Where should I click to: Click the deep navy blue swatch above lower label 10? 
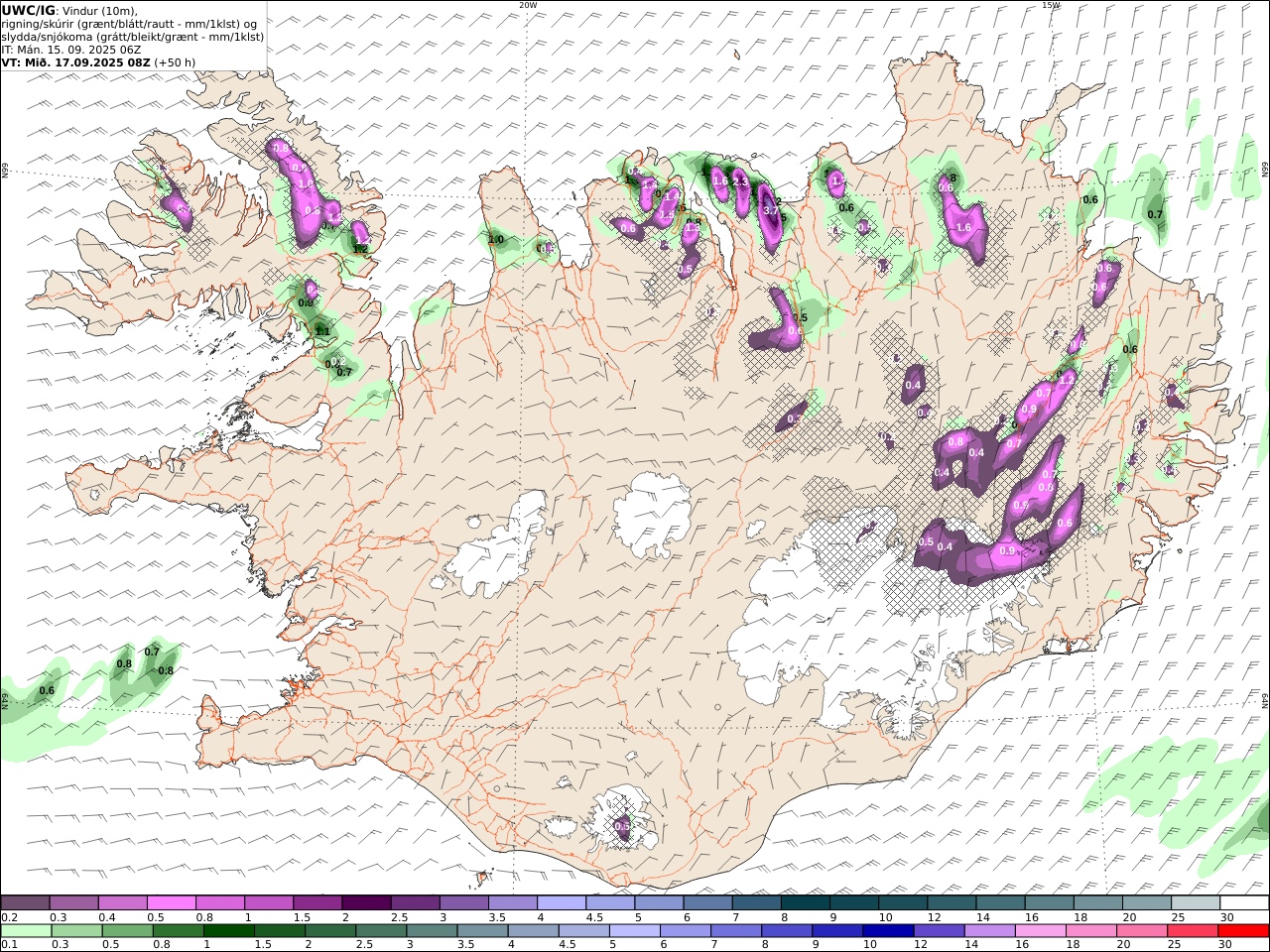(x=887, y=931)
